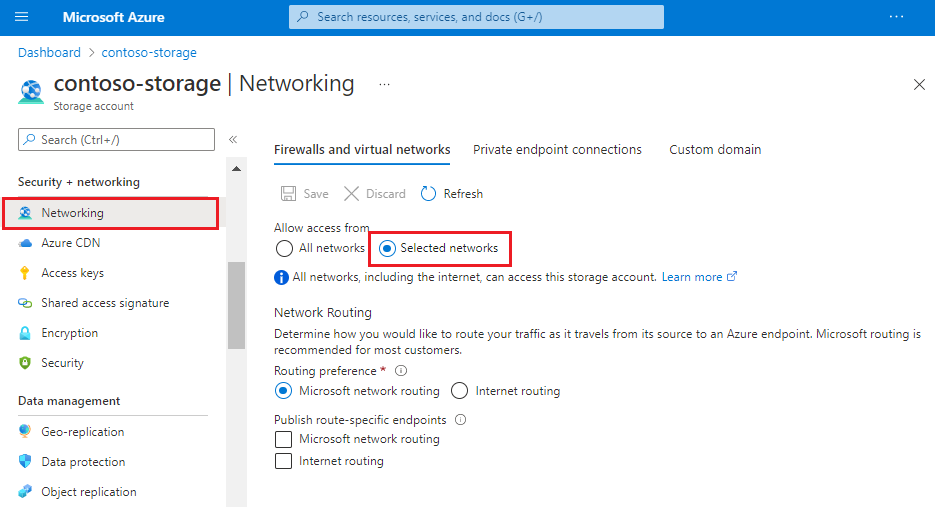The image size is (935, 507).
Task: Open Encryption lock icon item
Action: [25, 333]
